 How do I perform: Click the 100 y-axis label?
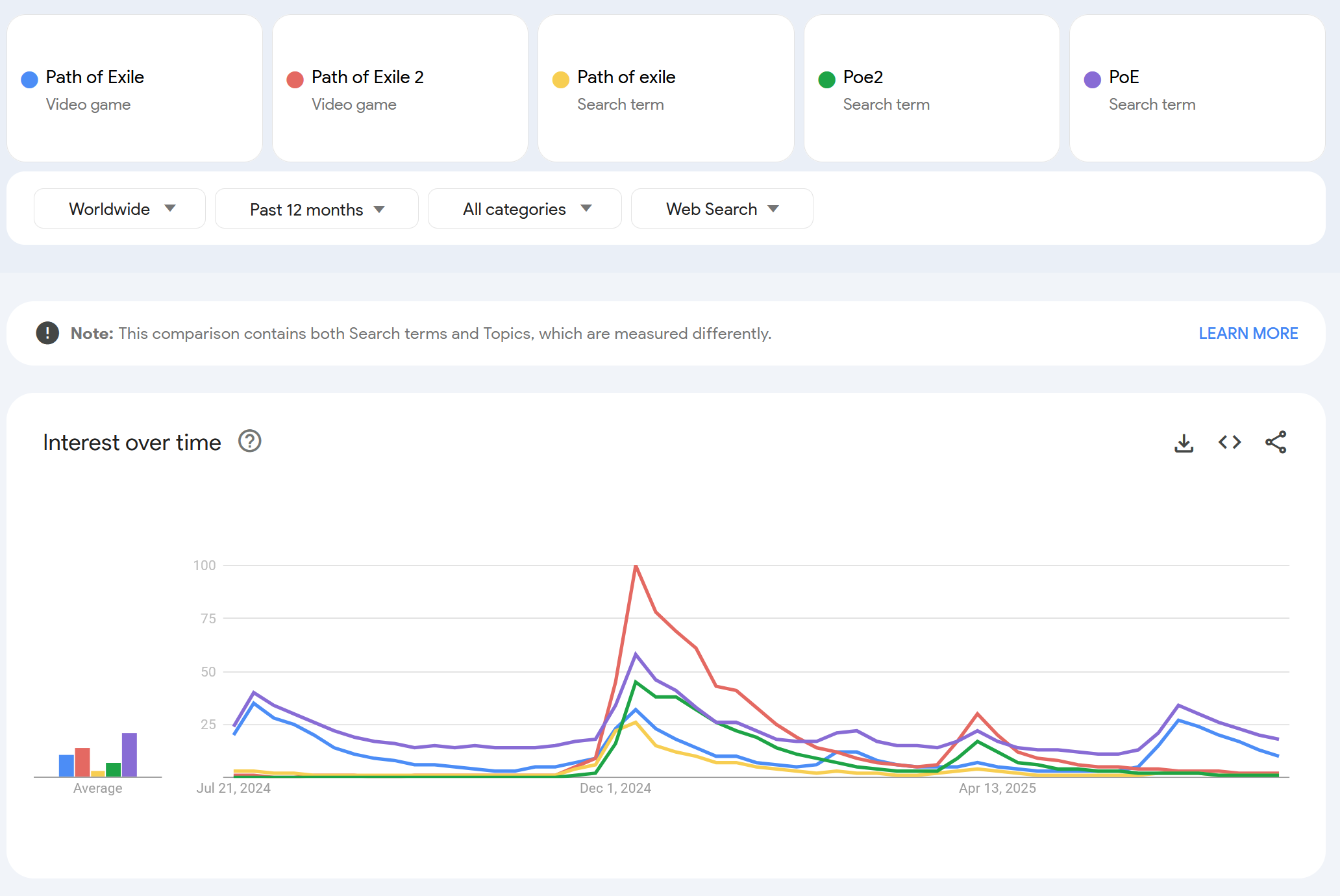click(x=205, y=566)
